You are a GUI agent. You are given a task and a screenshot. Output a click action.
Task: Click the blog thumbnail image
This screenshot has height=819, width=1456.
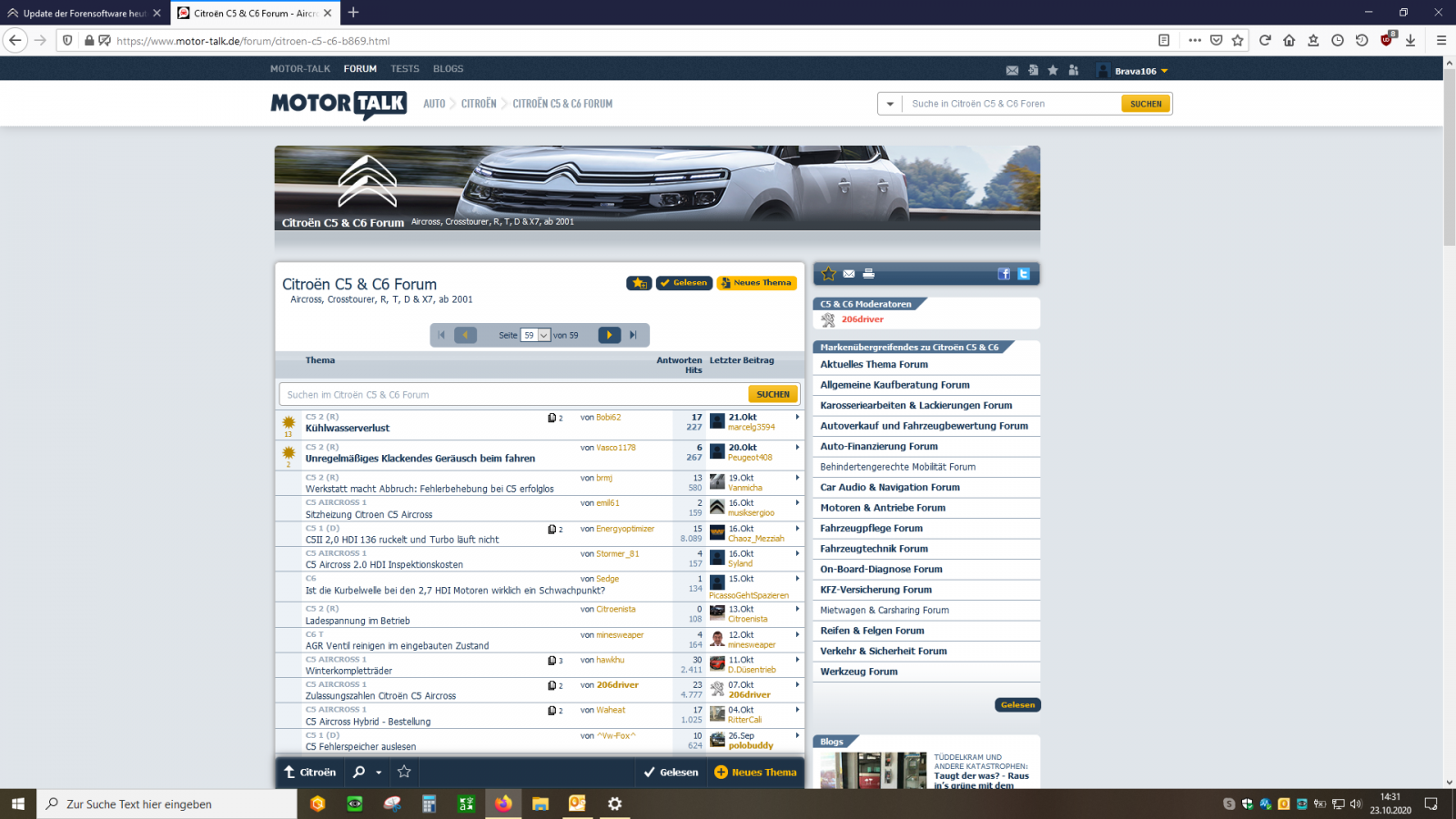point(873,771)
